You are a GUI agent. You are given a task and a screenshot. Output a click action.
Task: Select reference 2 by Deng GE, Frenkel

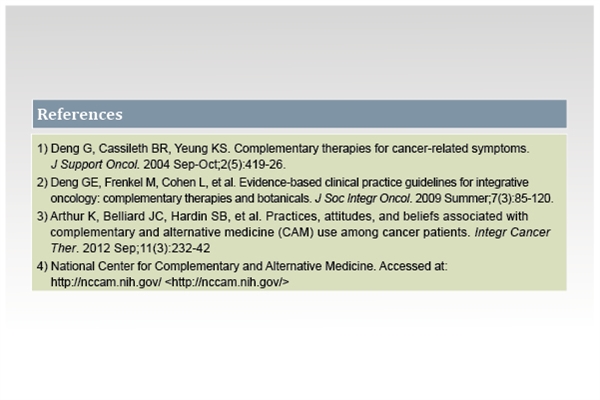[x=295, y=190]
